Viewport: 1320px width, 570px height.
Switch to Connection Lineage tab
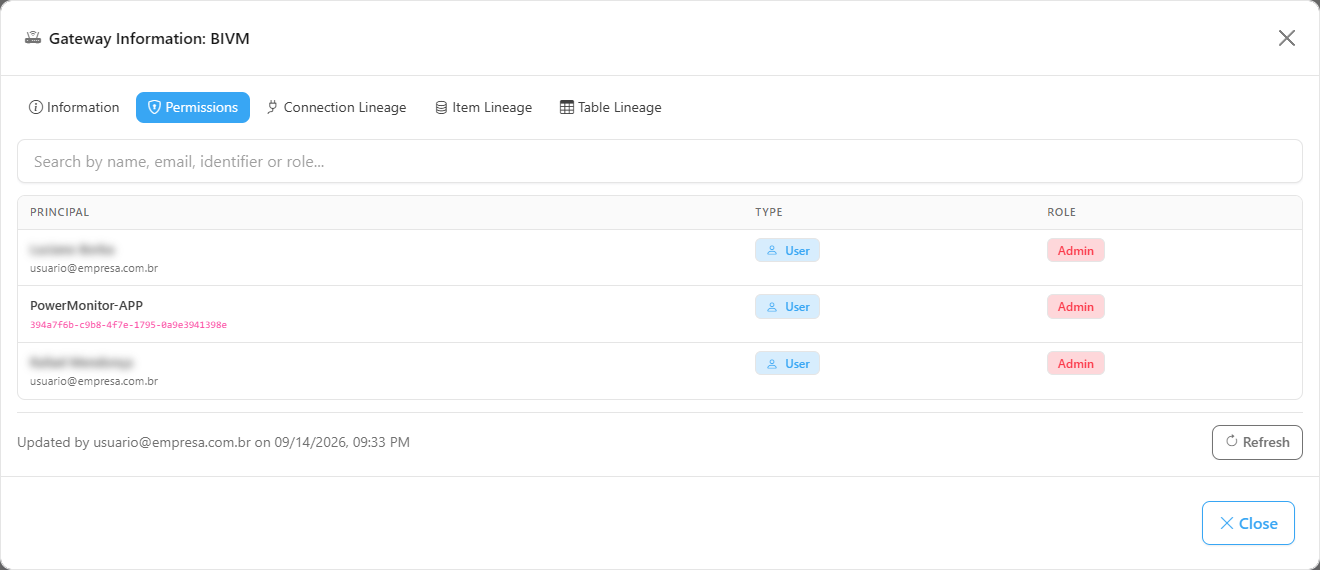pyautogui.click(x=336, y=107)
